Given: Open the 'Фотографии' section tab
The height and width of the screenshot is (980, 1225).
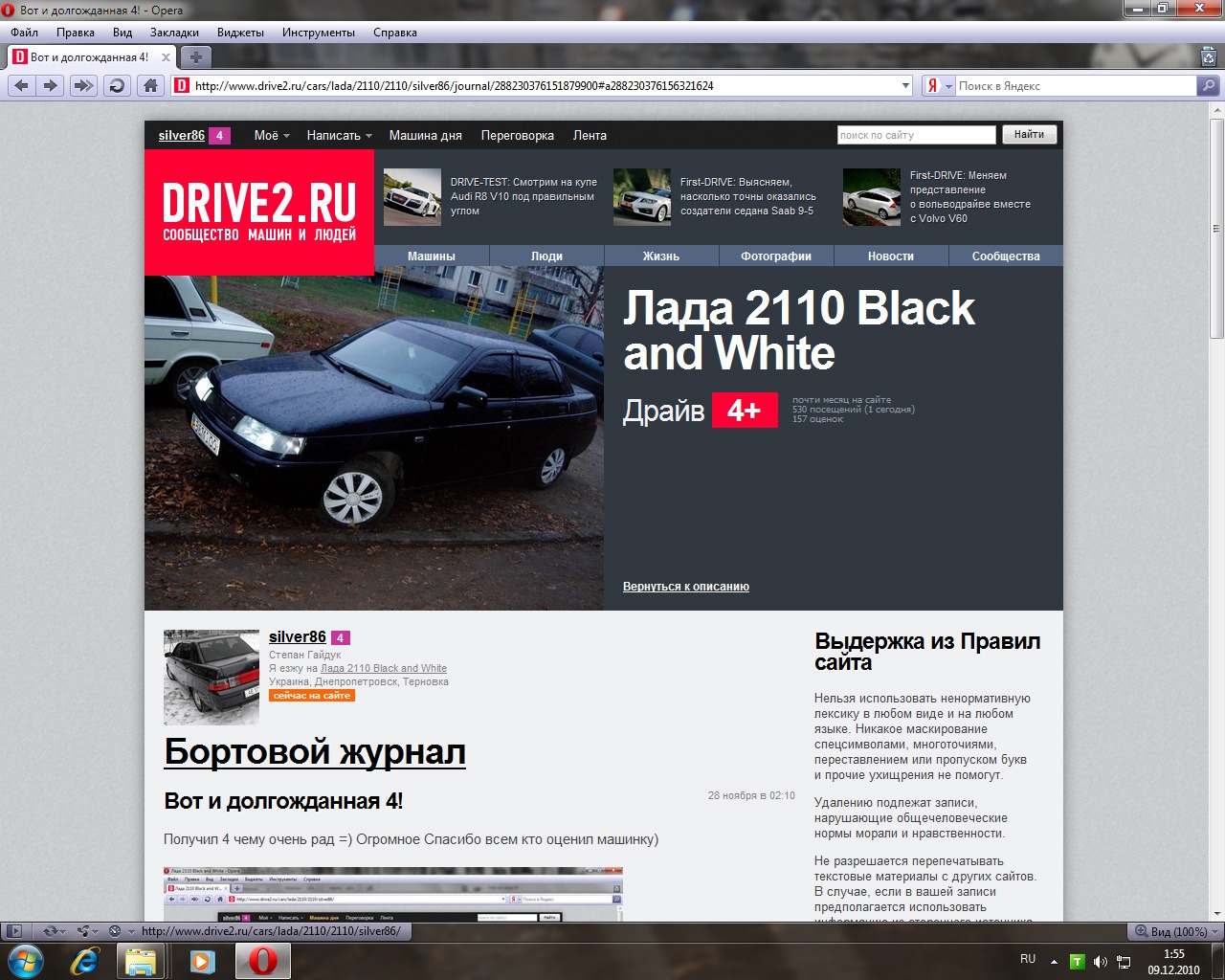Looking at the screenshot, I should (x=776, y=256).
